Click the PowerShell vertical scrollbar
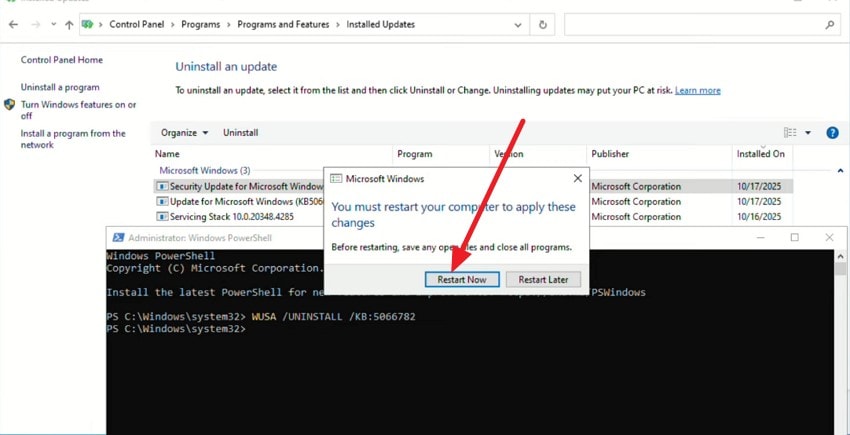This screenshot has height=435, width=850. point(842,342)
